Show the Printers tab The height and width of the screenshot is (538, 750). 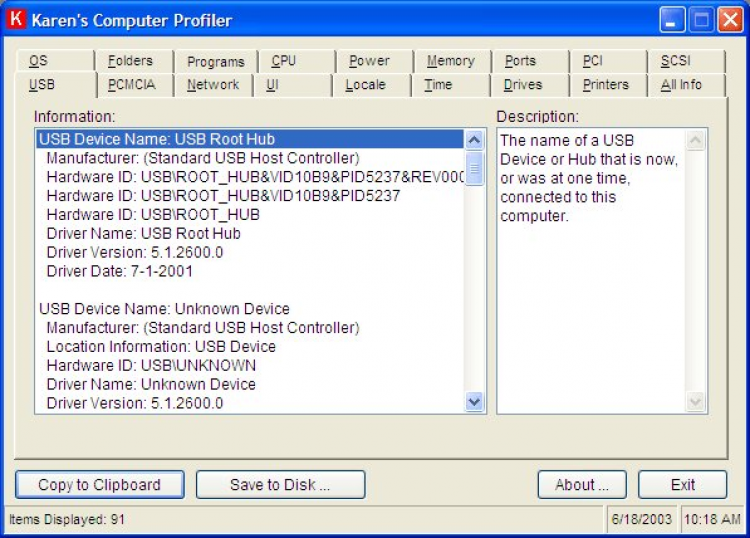click(608, 85)
